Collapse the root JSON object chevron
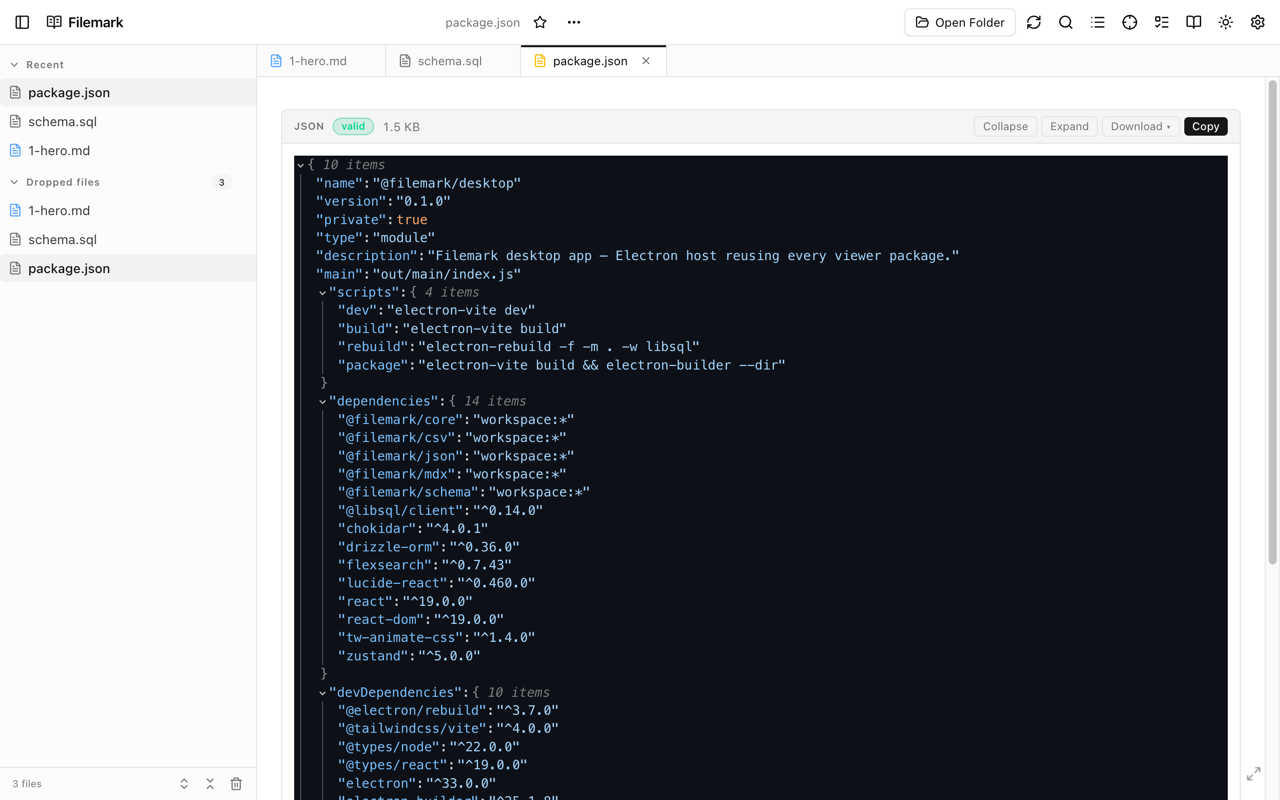 pos(301,165)
